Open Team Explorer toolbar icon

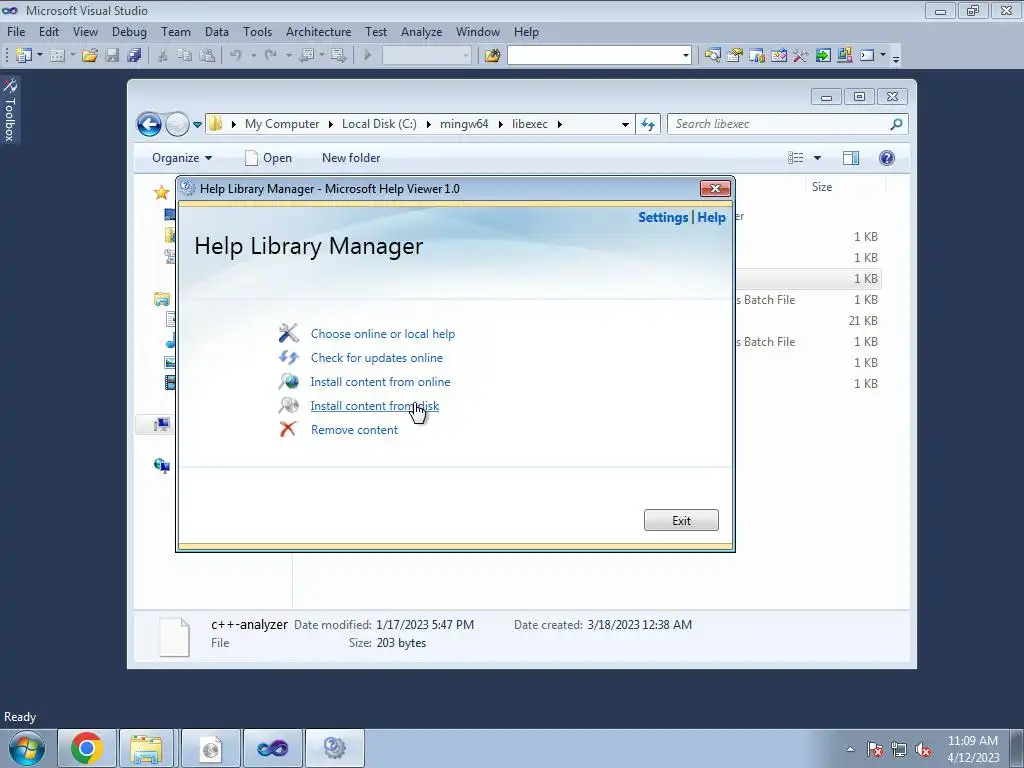coord(757,56)
